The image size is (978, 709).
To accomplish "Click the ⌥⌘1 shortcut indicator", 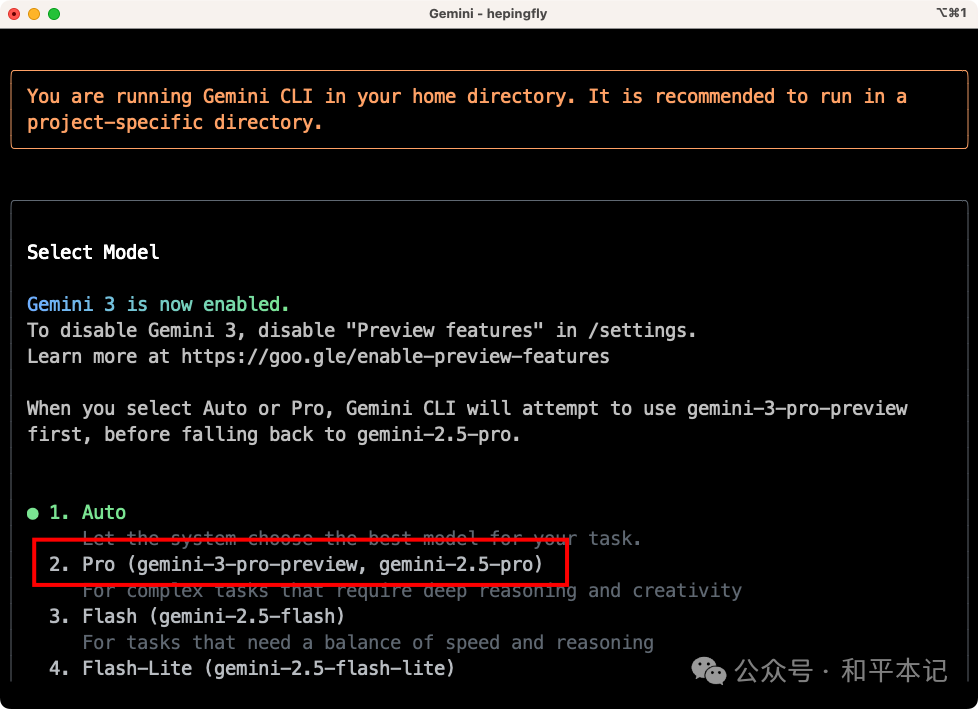I will coord(950,14).
